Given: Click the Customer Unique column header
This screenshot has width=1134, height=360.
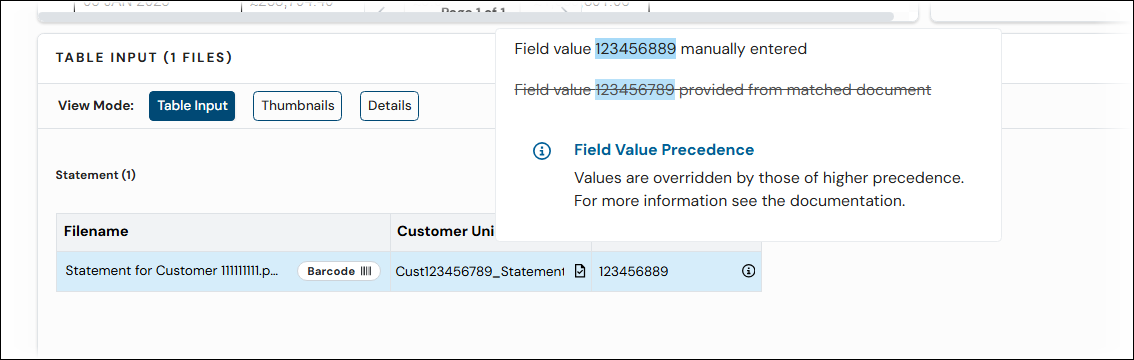Looking at the screenshot, I should point(443,231).
